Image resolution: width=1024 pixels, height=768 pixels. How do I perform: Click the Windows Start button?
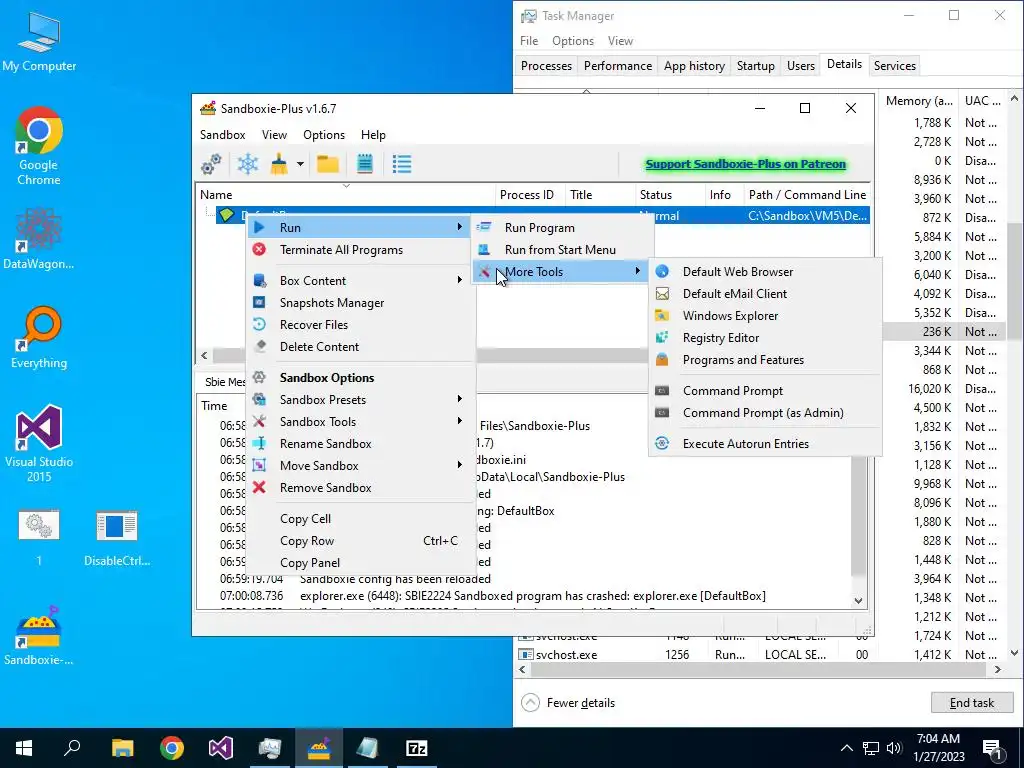[x=24, y=748]
